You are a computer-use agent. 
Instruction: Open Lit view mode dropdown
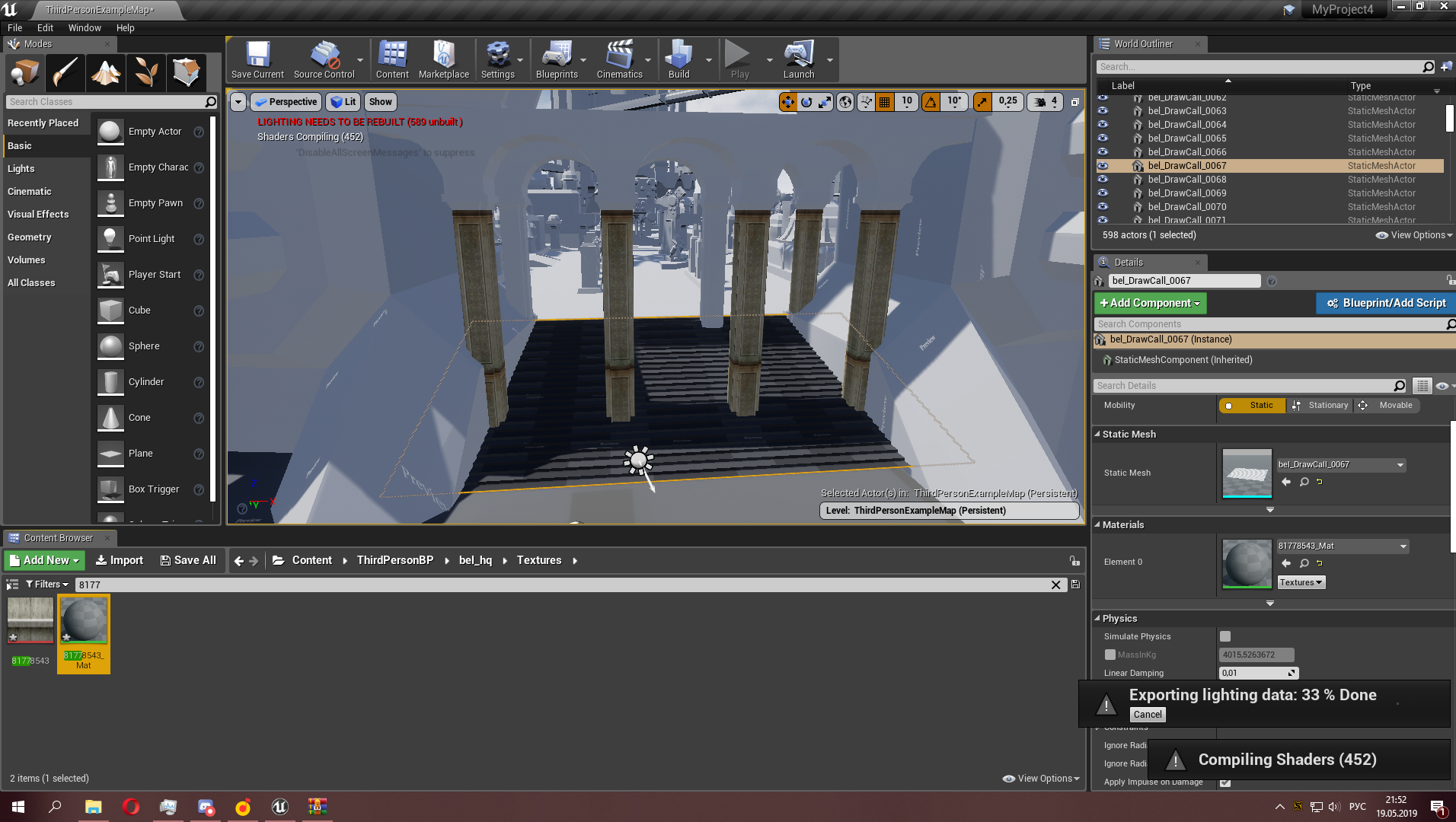click(x=343, y=102)
